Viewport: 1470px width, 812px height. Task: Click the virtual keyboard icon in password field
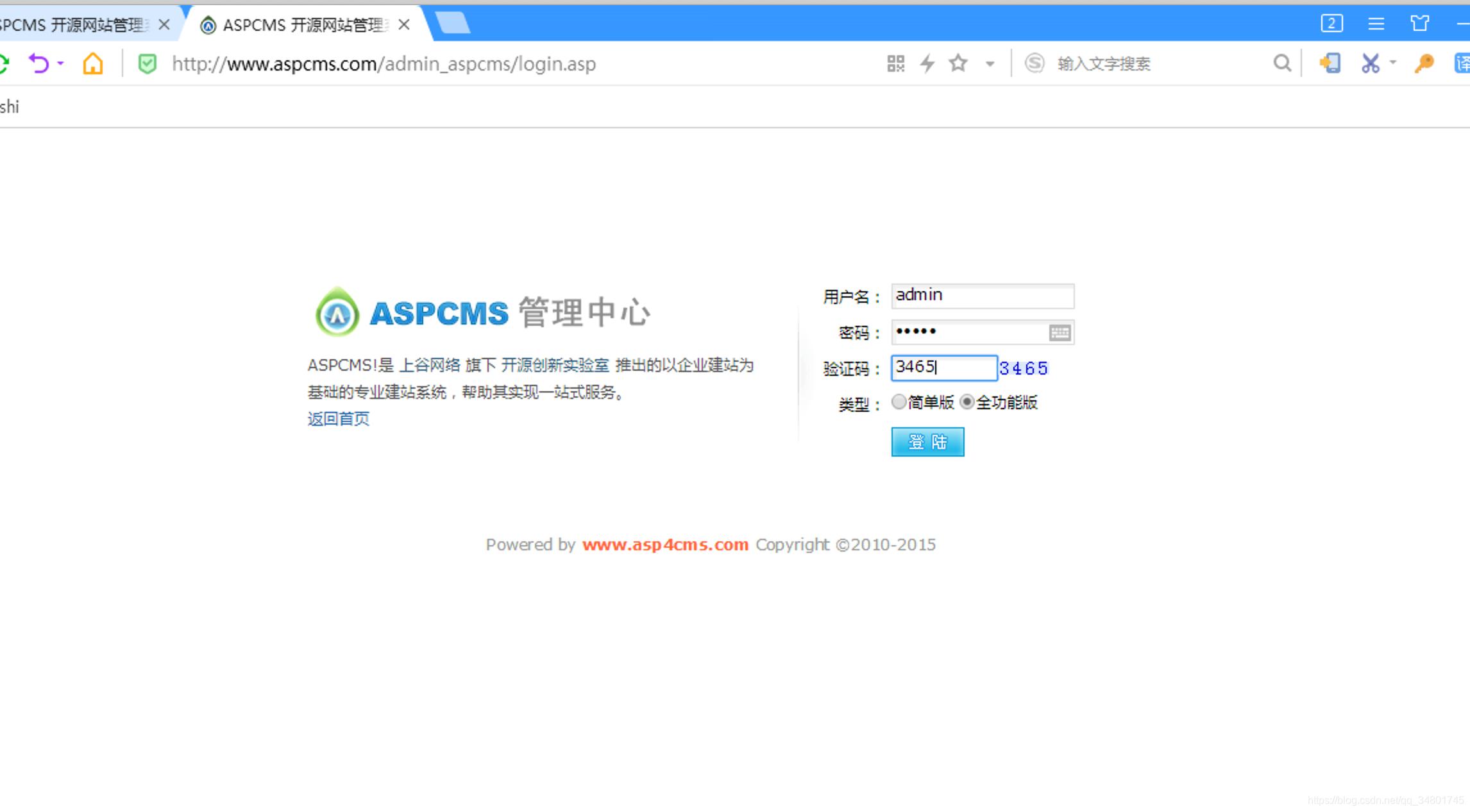1060,332
